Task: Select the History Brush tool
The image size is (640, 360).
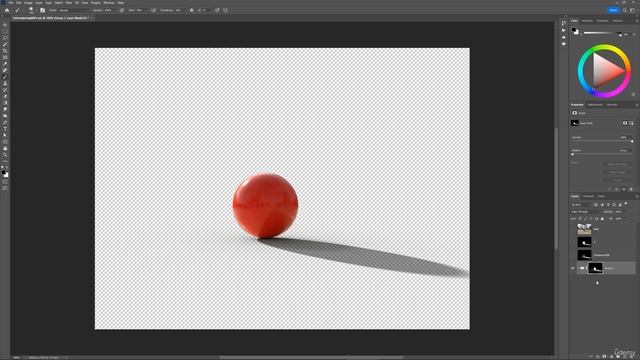Action: pos(5,90)
